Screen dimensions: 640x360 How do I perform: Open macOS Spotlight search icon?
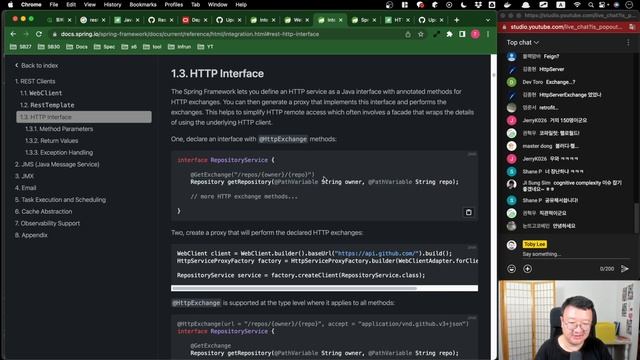(591, 5)
